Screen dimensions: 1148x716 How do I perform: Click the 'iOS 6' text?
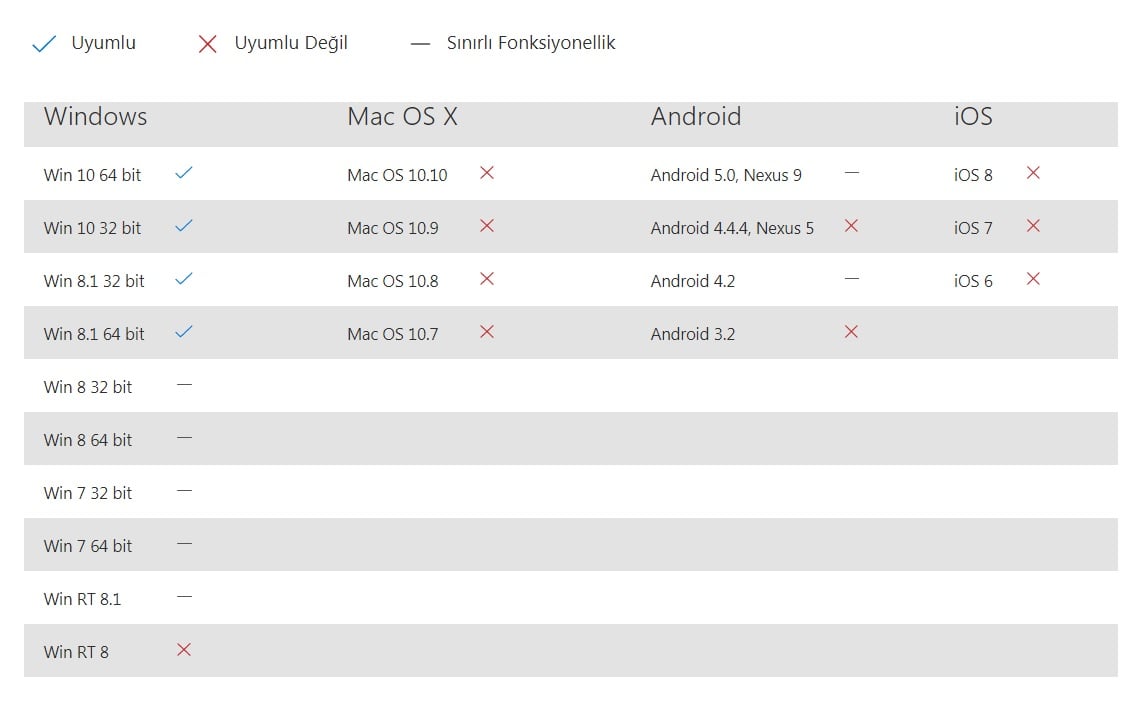pyautogui.click(x=973, y=281)
